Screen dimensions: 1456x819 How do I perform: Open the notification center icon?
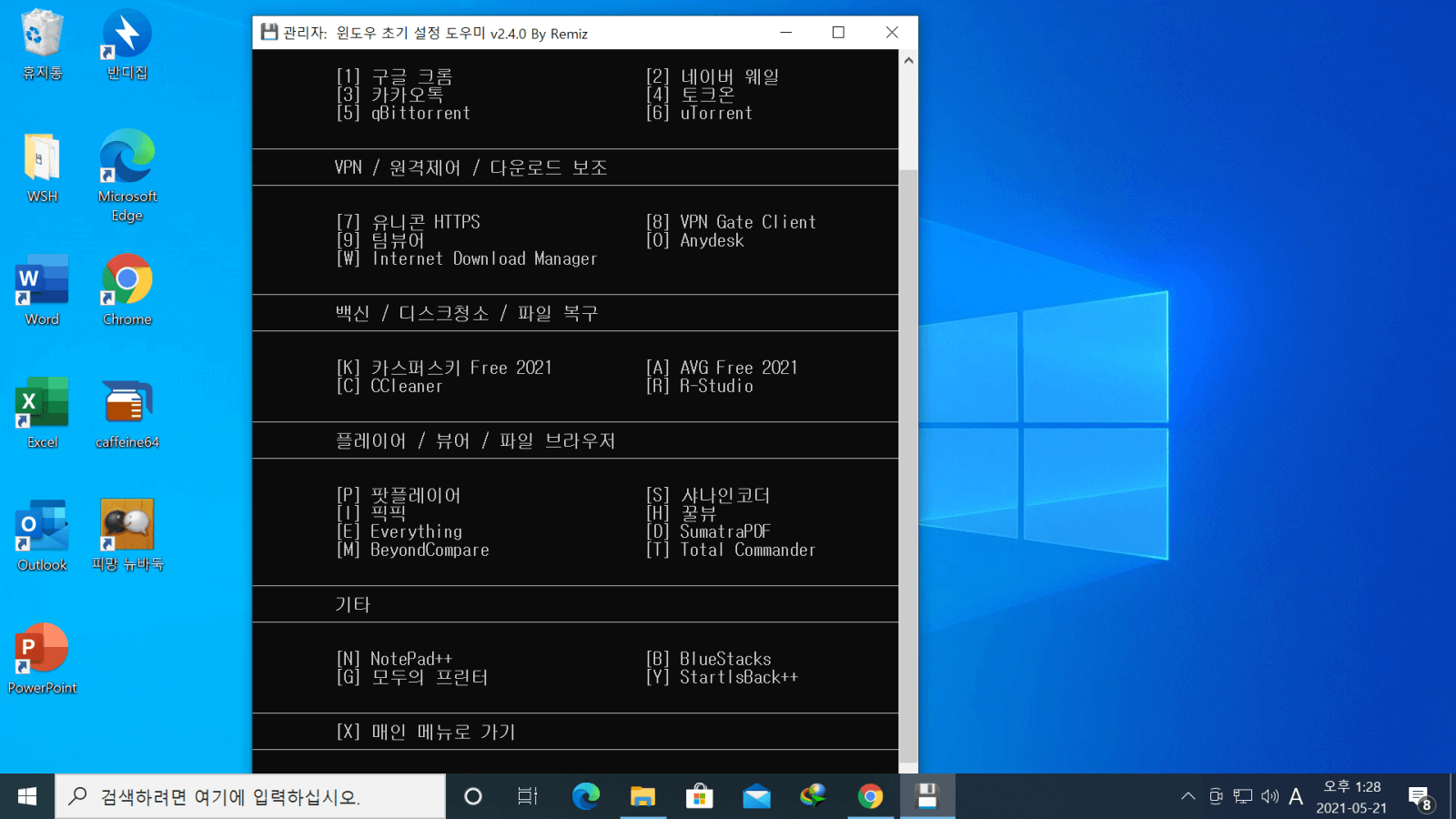(x=1421, y=798)
